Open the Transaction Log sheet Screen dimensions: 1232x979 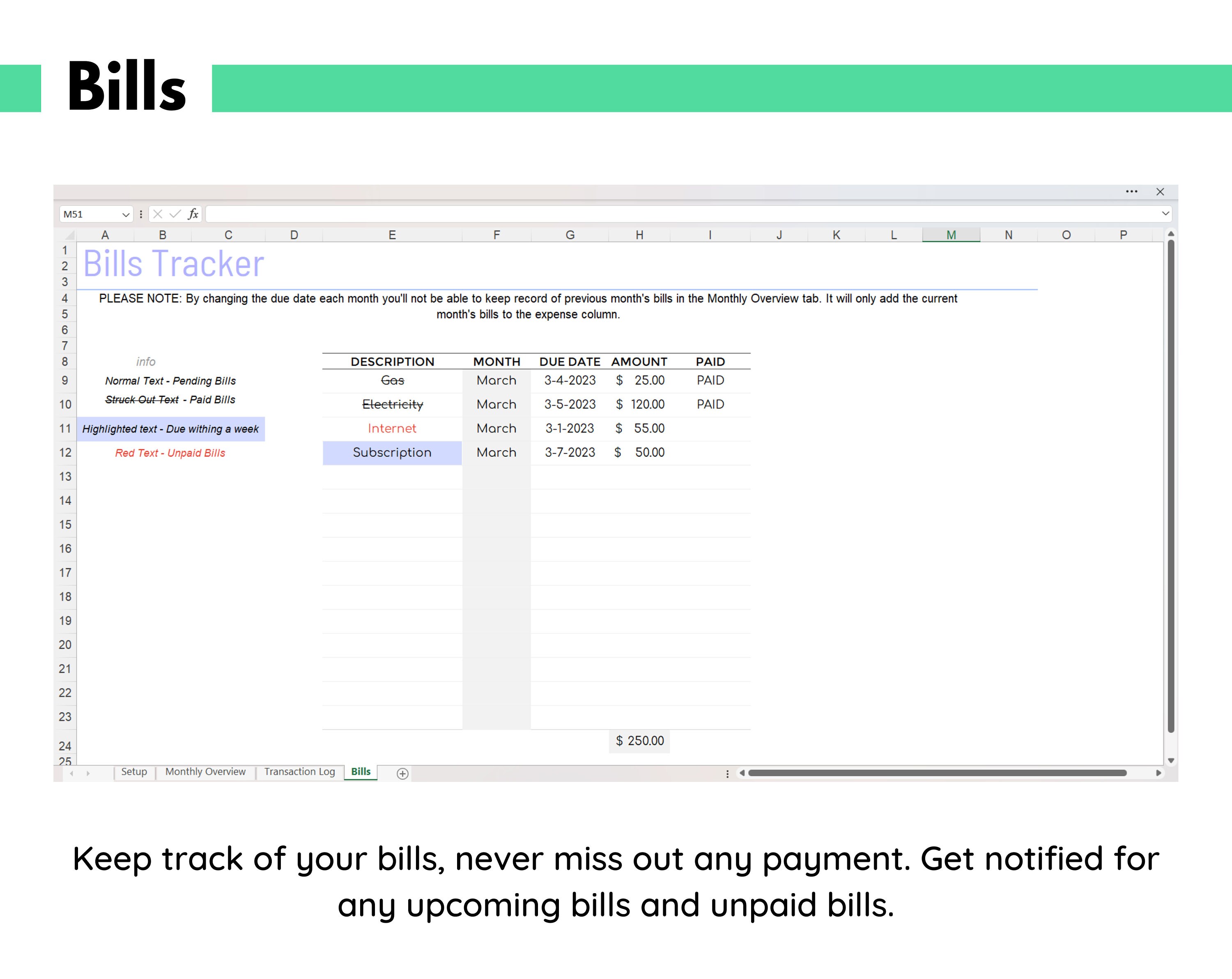click(299, 772)
